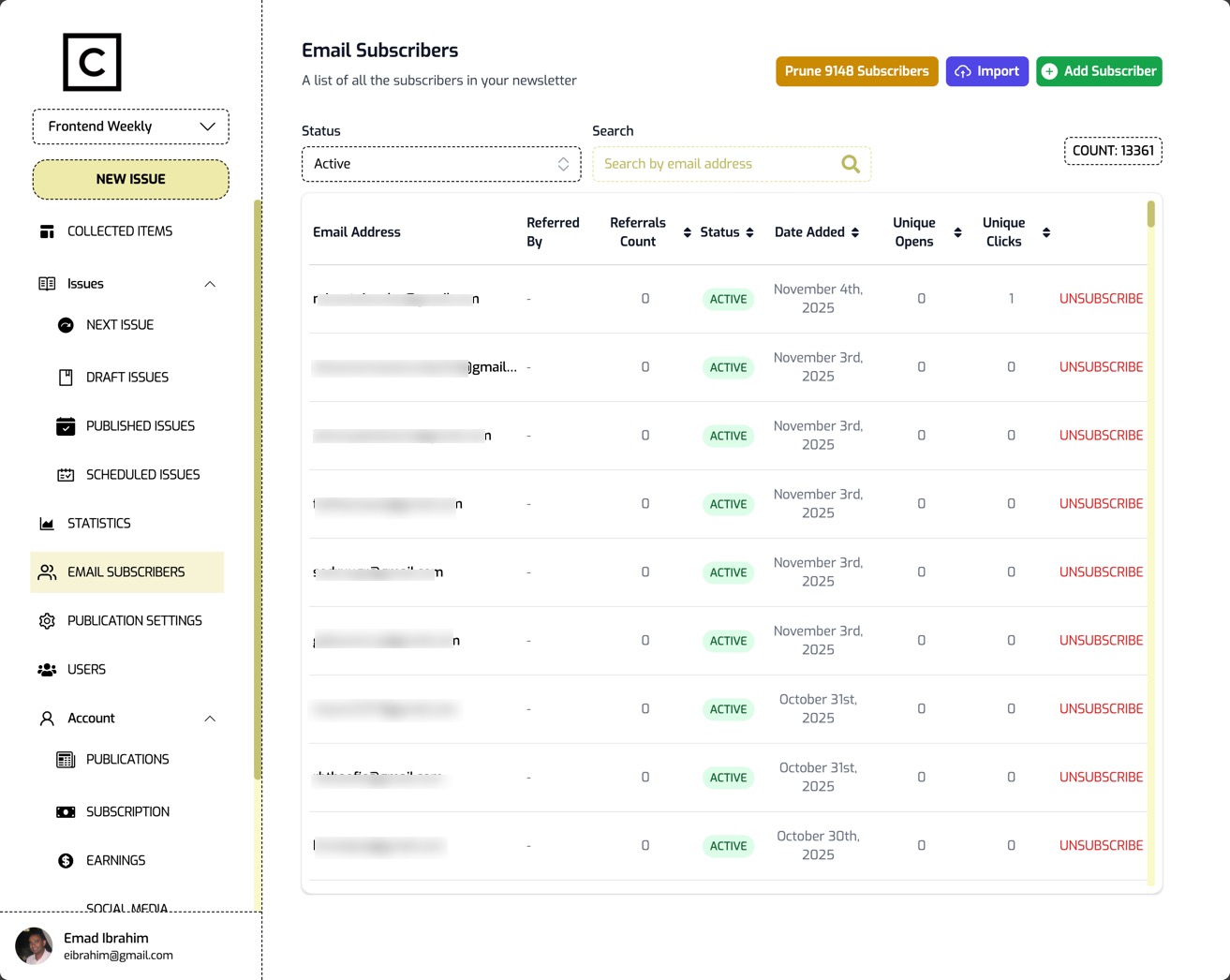Click the search magnifying glass icon

(x=850, y=163)
